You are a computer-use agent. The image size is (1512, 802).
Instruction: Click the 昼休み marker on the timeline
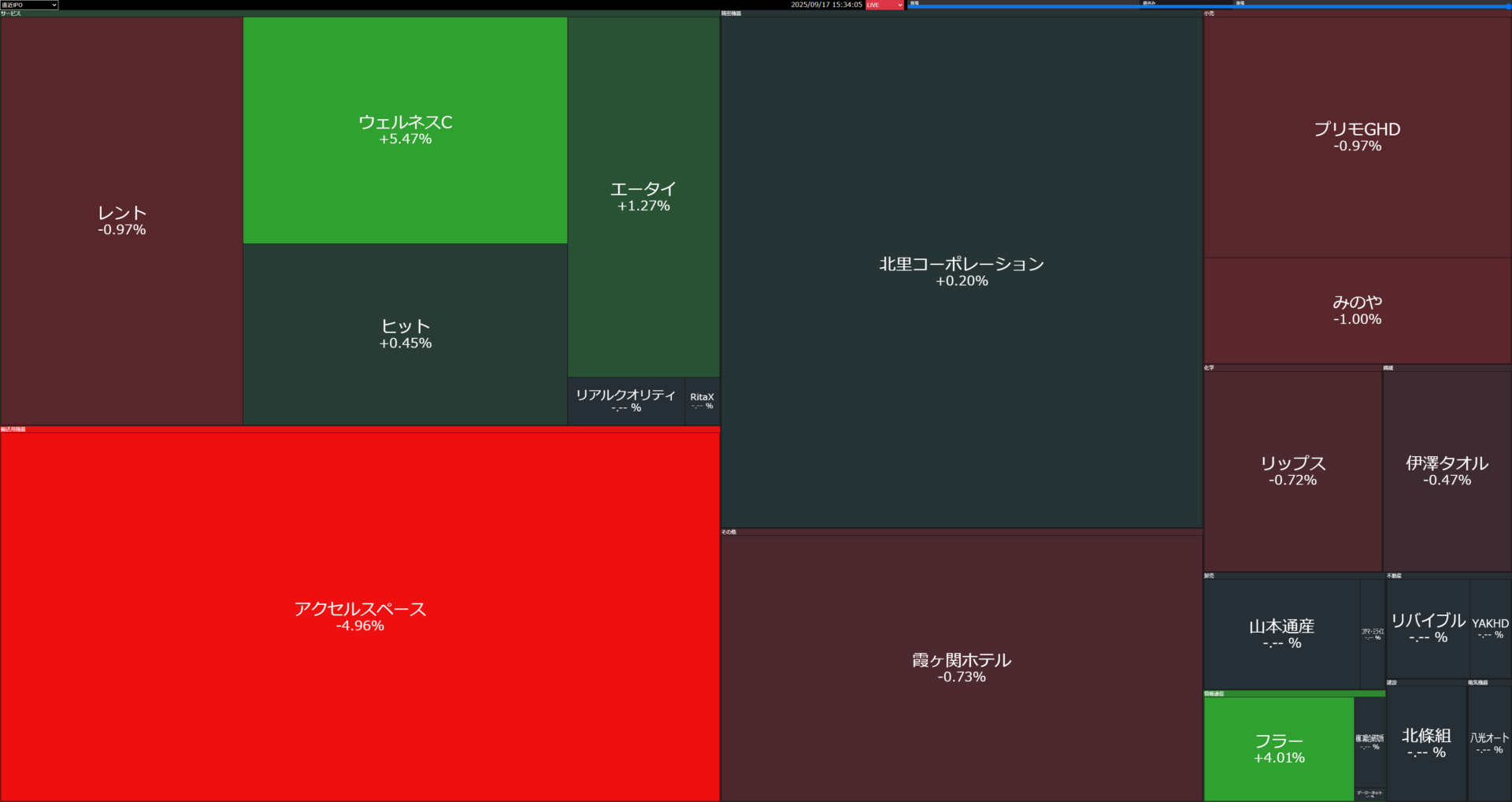[x=1149, y=3]
